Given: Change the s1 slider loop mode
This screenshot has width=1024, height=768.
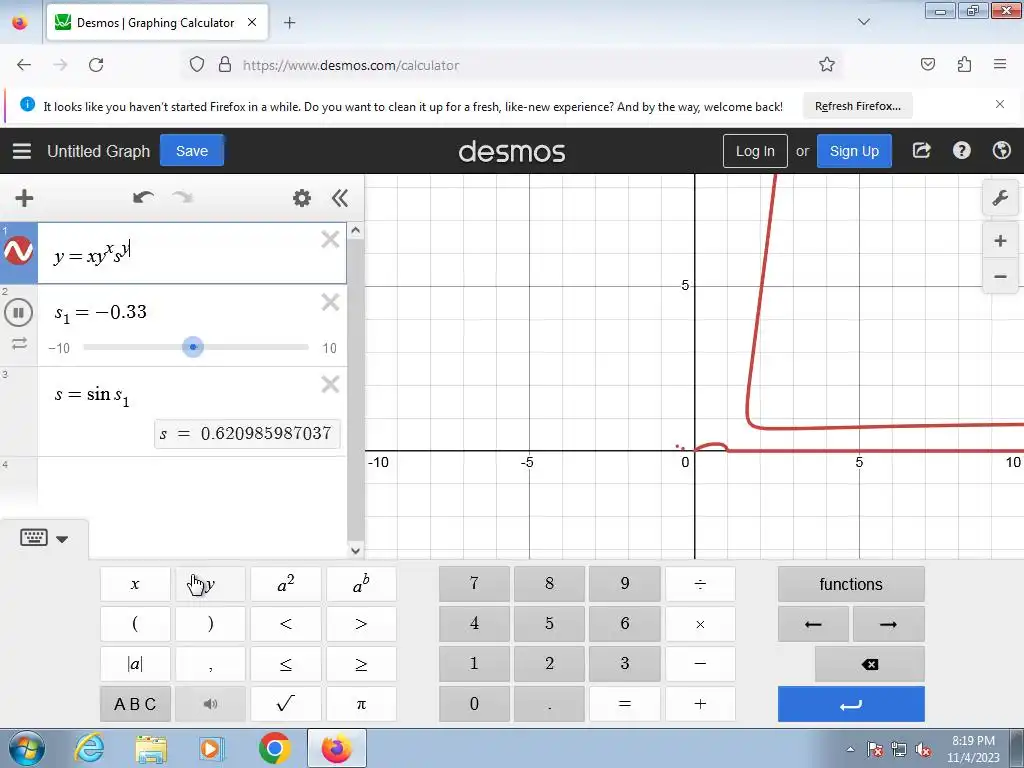Looking at the screenshot, I should [19, 343].
